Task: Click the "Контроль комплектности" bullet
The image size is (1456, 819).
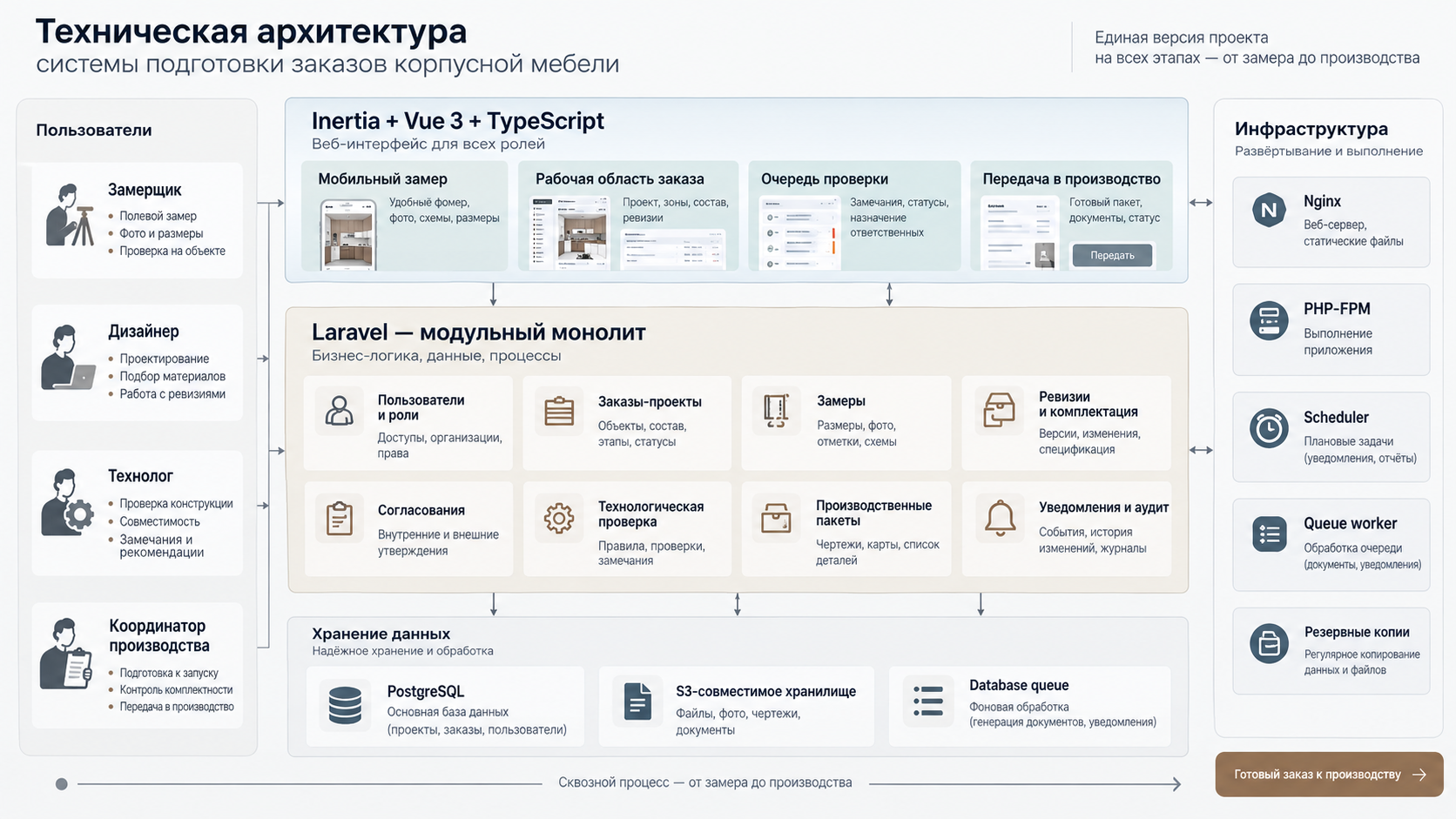Action: tap(176, 690)
